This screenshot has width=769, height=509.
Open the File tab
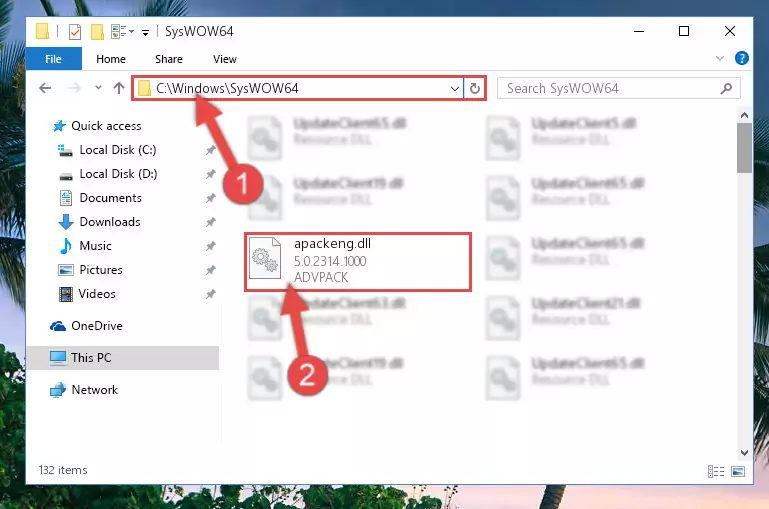pyautogui.click(x=53, y=59)
